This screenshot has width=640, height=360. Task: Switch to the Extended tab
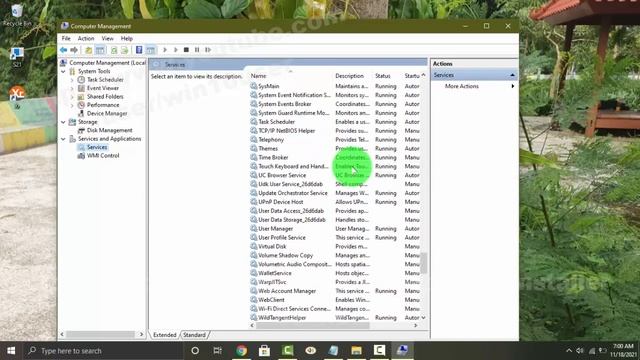(164, 335)
